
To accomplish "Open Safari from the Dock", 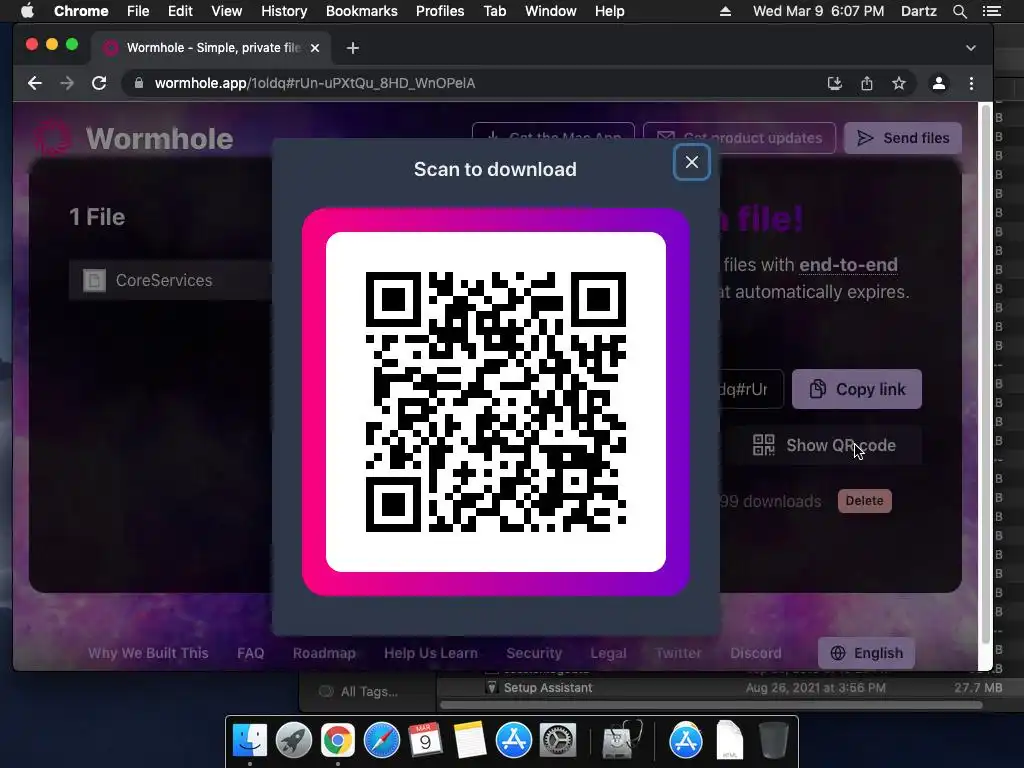I will [381, 741].
